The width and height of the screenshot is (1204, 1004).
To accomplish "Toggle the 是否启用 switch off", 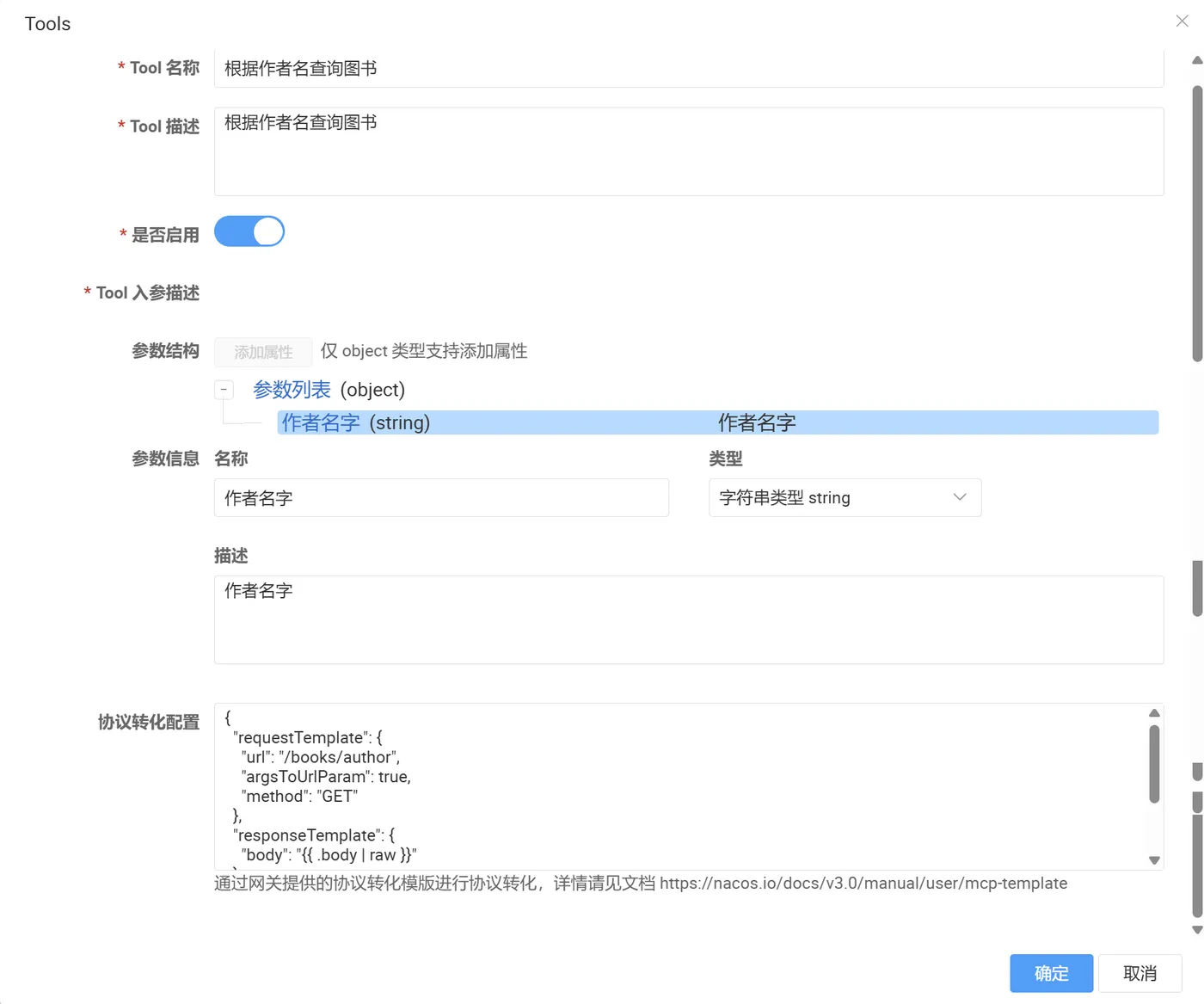I will coord(249,231).
